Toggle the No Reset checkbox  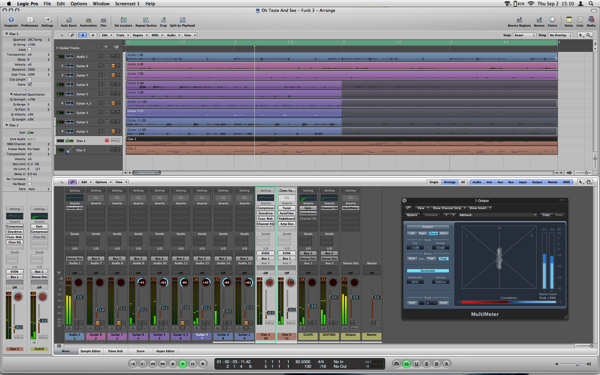point(30,184)
